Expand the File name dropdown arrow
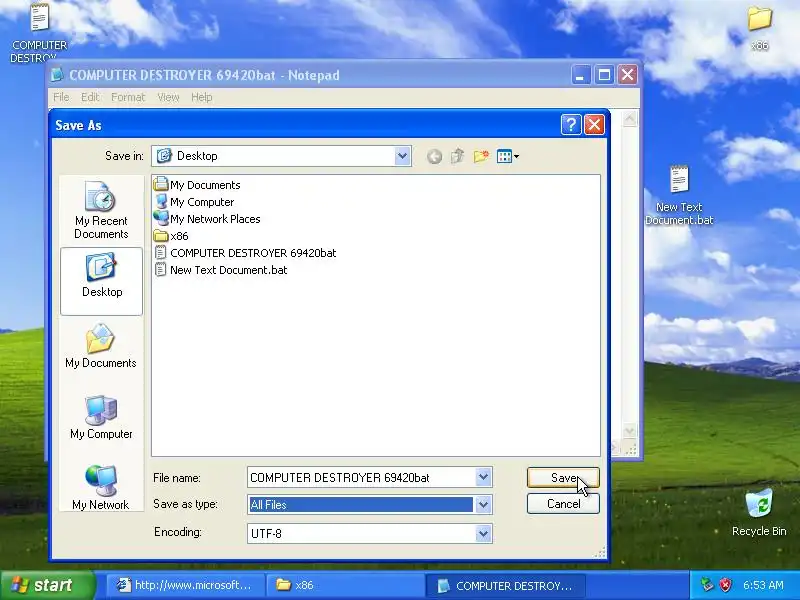Image resolution: width=800 pixels, height=600 pixels. coord(483,477)
